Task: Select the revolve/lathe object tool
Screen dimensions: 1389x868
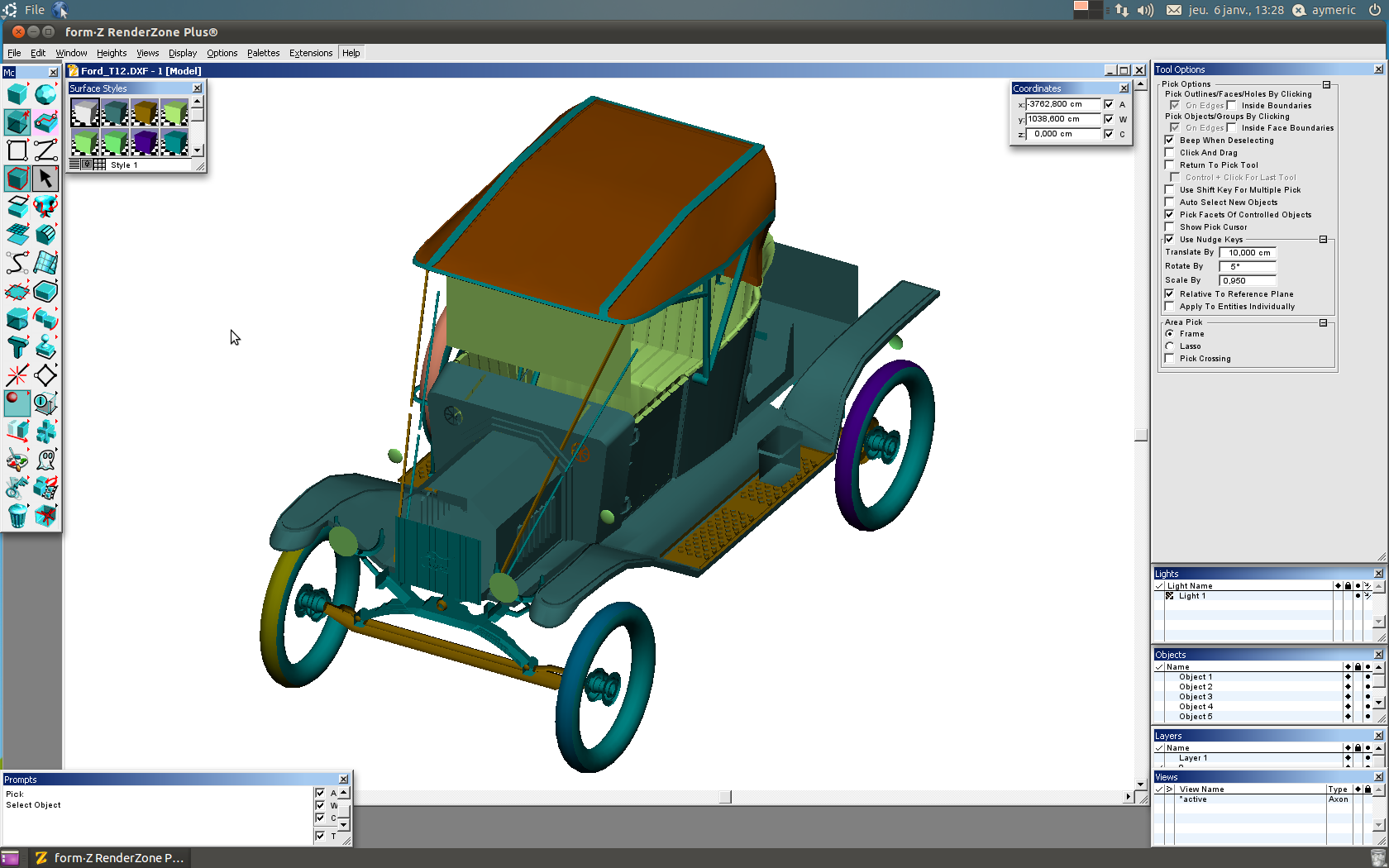Action: (x=45, y=206)
